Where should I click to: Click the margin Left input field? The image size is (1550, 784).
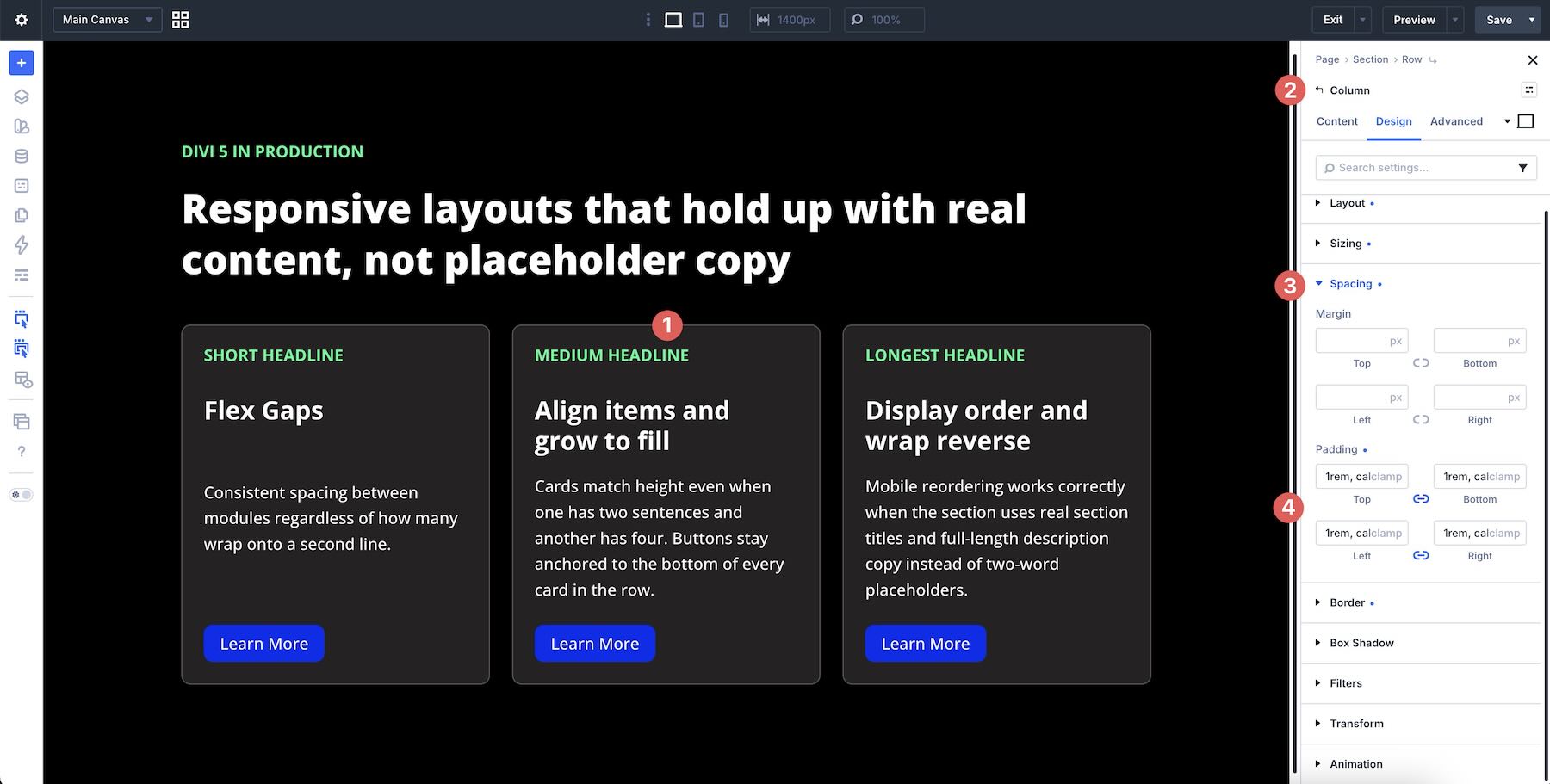[1361, 397]
